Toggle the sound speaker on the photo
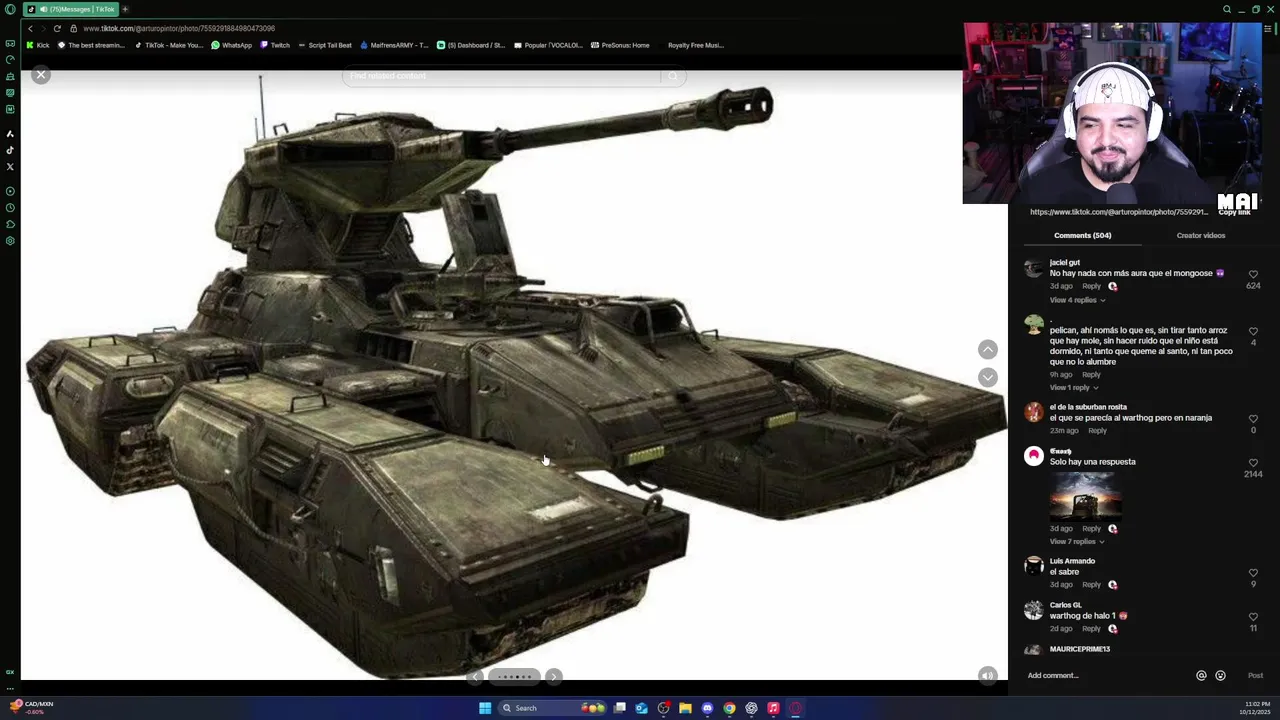1280x720 pixels. point(987,676)
